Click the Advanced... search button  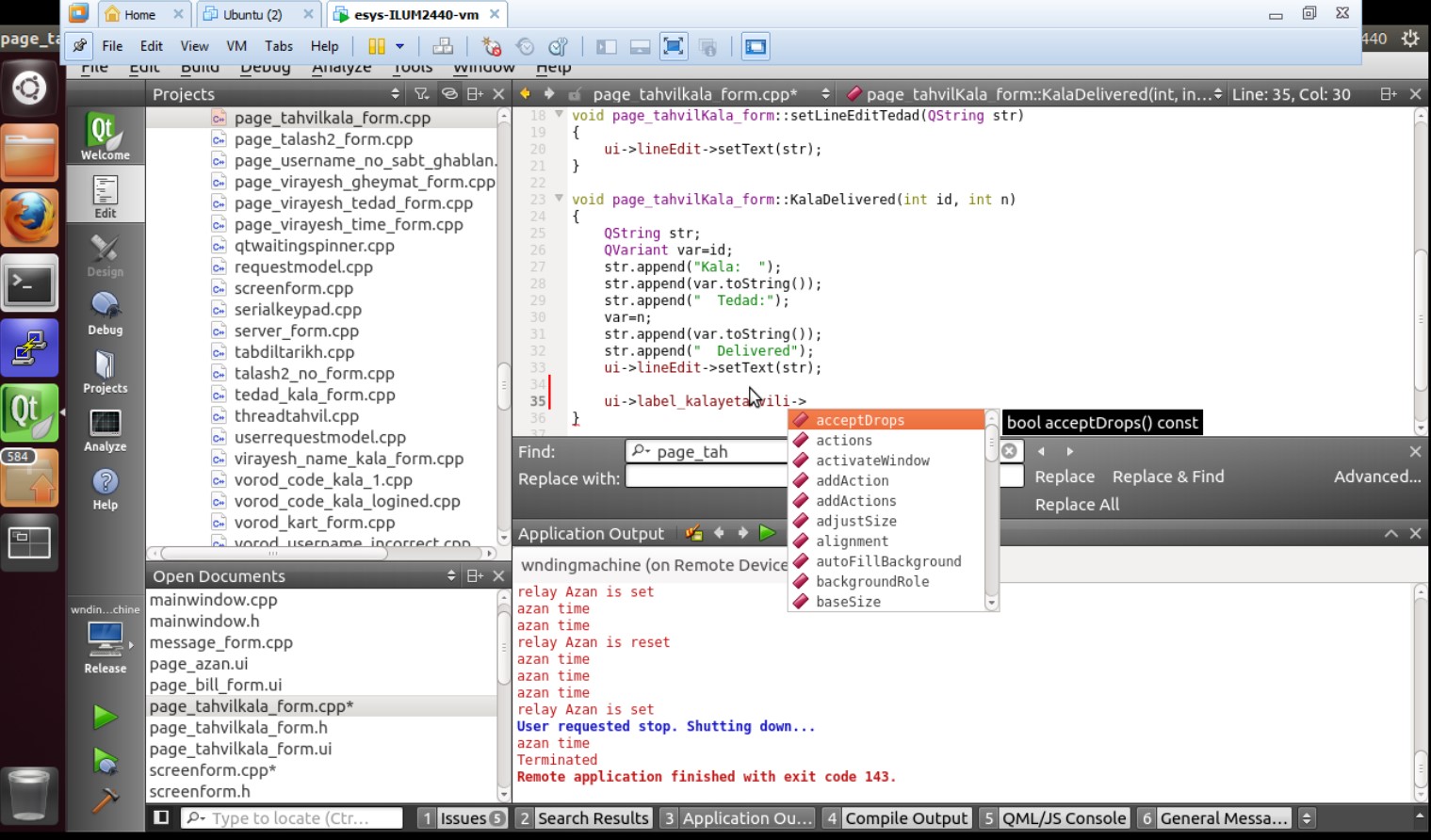[x=1376, y=477]
